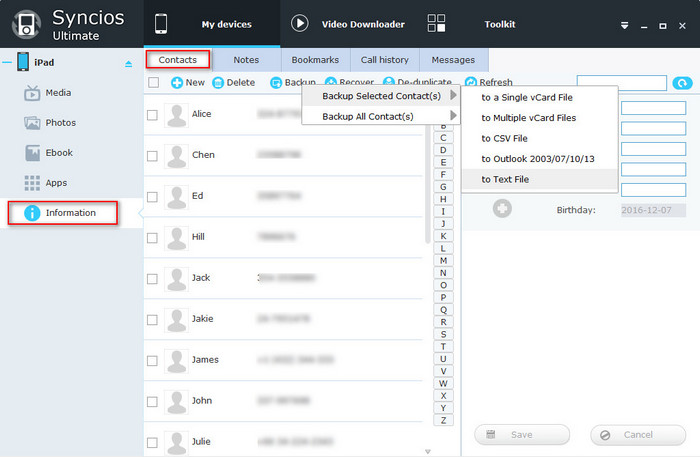Choose to Outlook 2003/07/10/13 option

tap(540, 159)
